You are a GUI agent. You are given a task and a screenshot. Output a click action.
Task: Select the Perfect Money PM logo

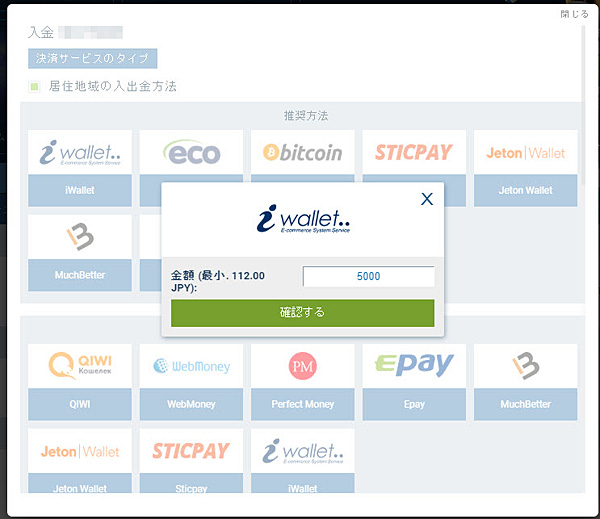(x=303, y=366)
